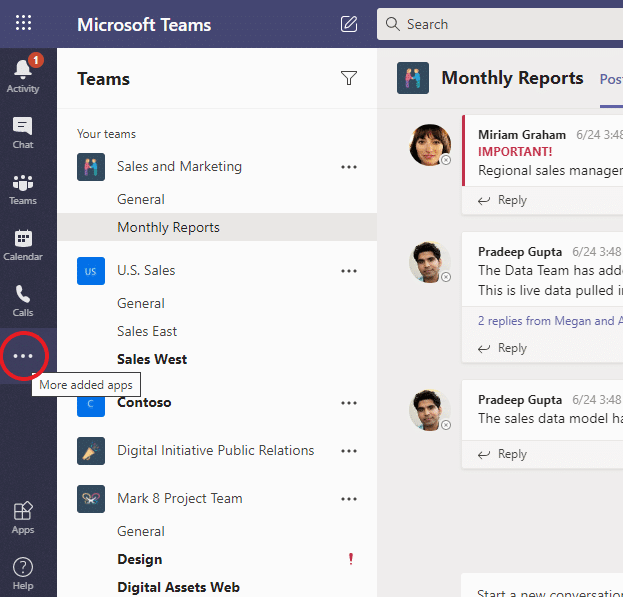This screenshot has height=597, width=623.
Task: Reply to Pradeep Gupta's sales data model post
Action: coord(502,454)
